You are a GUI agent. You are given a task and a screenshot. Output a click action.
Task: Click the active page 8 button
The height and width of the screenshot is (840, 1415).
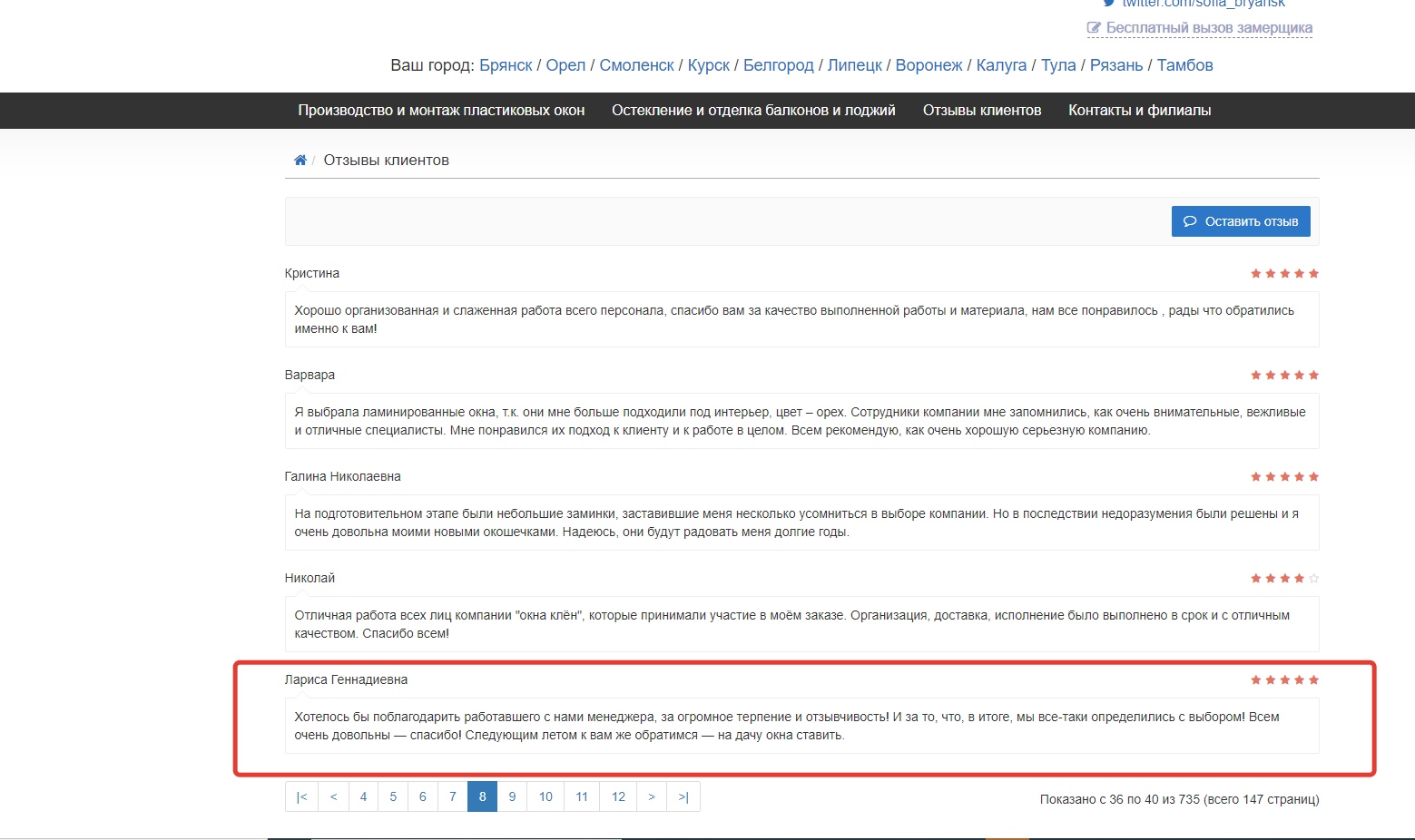(x=482, y=796)
